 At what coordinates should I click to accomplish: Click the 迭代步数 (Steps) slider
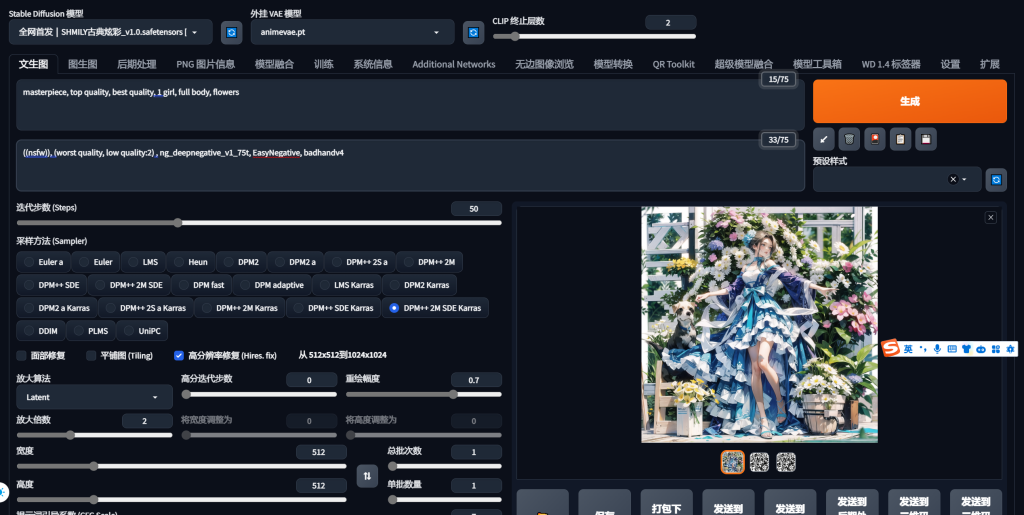click(x=258, y=222)
